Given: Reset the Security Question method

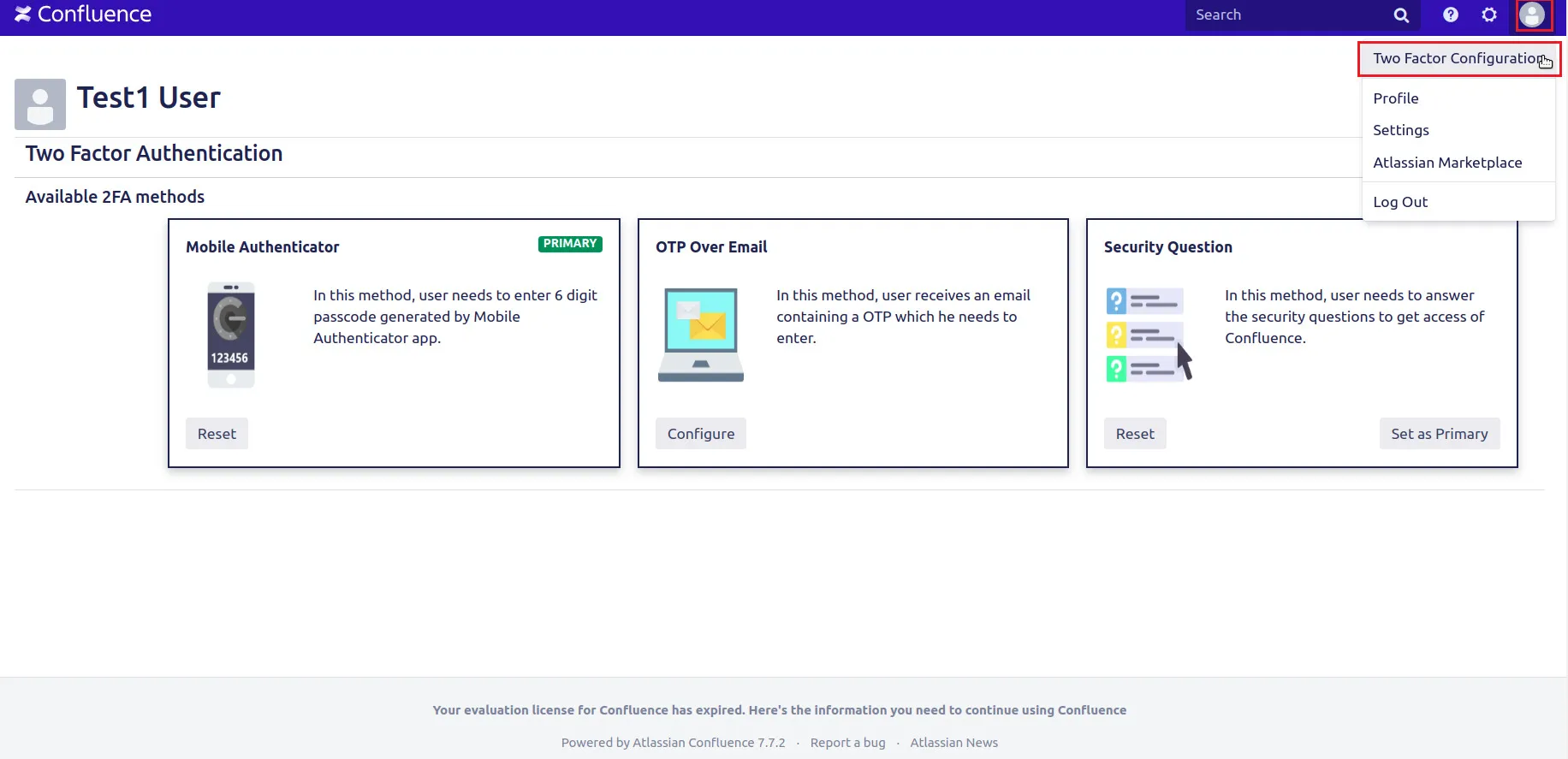Looking at the screenshot, I should click(x=1135, y=434).
